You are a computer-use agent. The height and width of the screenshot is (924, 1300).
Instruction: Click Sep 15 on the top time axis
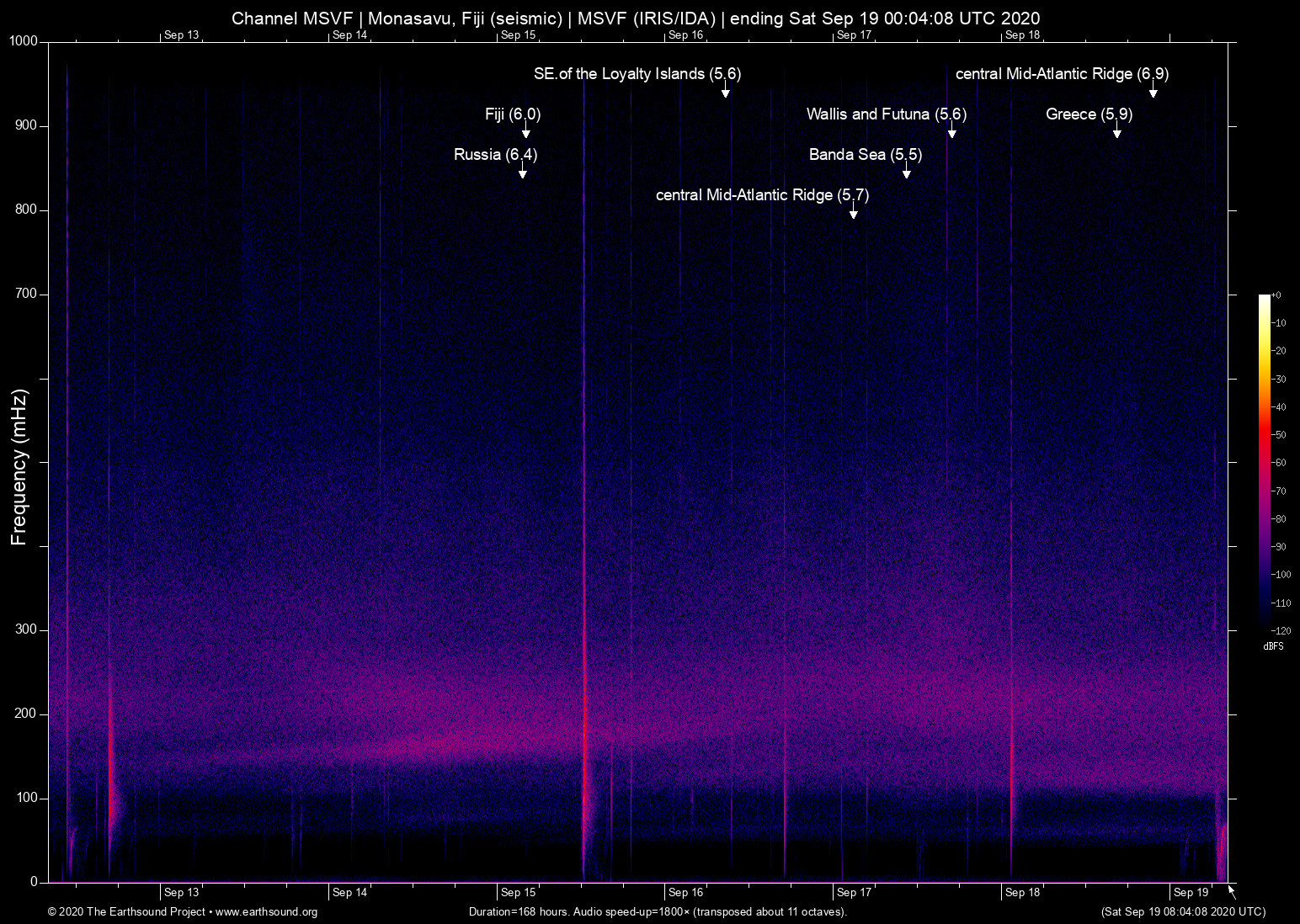(518, 35)
